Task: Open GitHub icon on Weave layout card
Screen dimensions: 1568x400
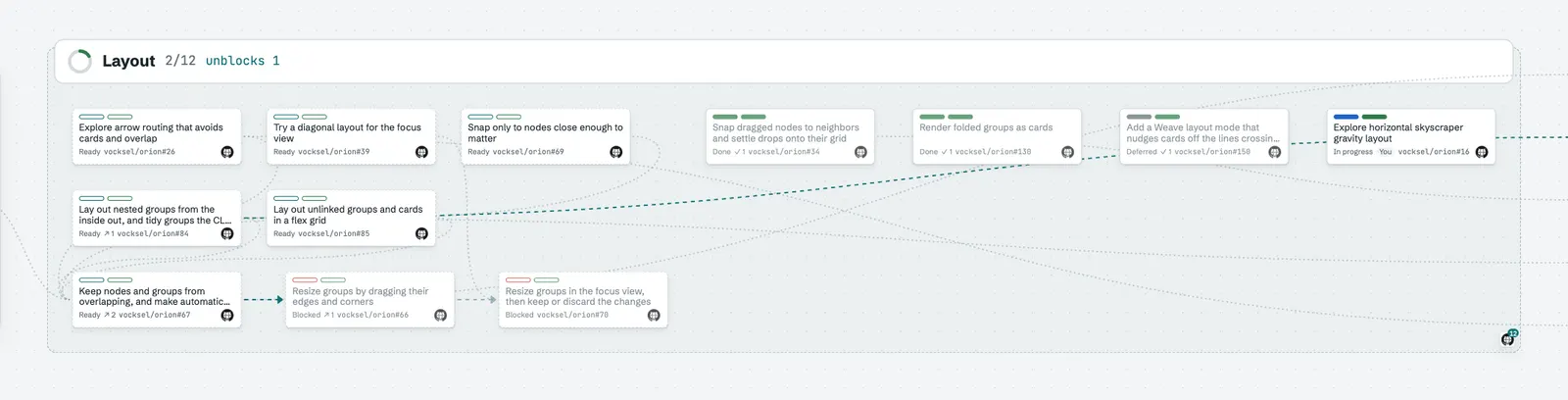Action: 1274,152
